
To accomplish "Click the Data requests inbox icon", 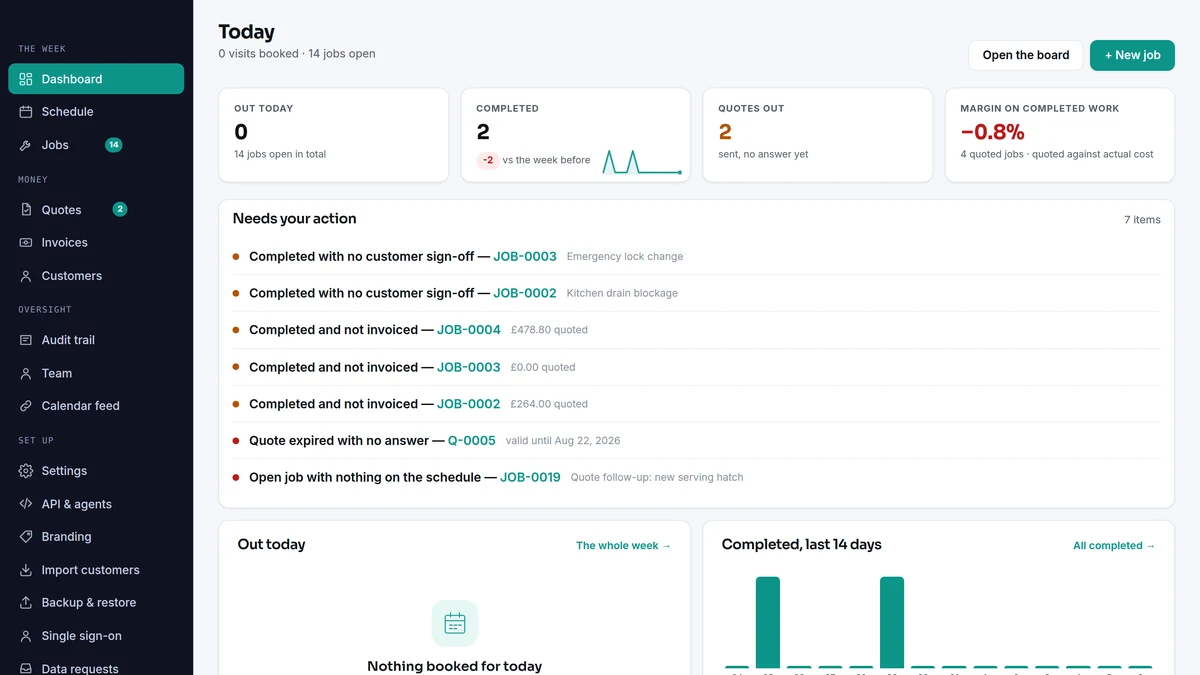I will [26, 668].
